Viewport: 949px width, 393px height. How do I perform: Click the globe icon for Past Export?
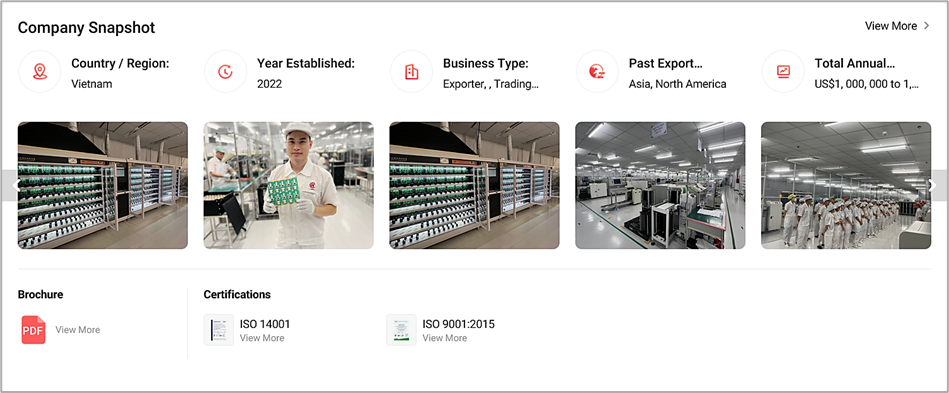(x=597, y=71)
